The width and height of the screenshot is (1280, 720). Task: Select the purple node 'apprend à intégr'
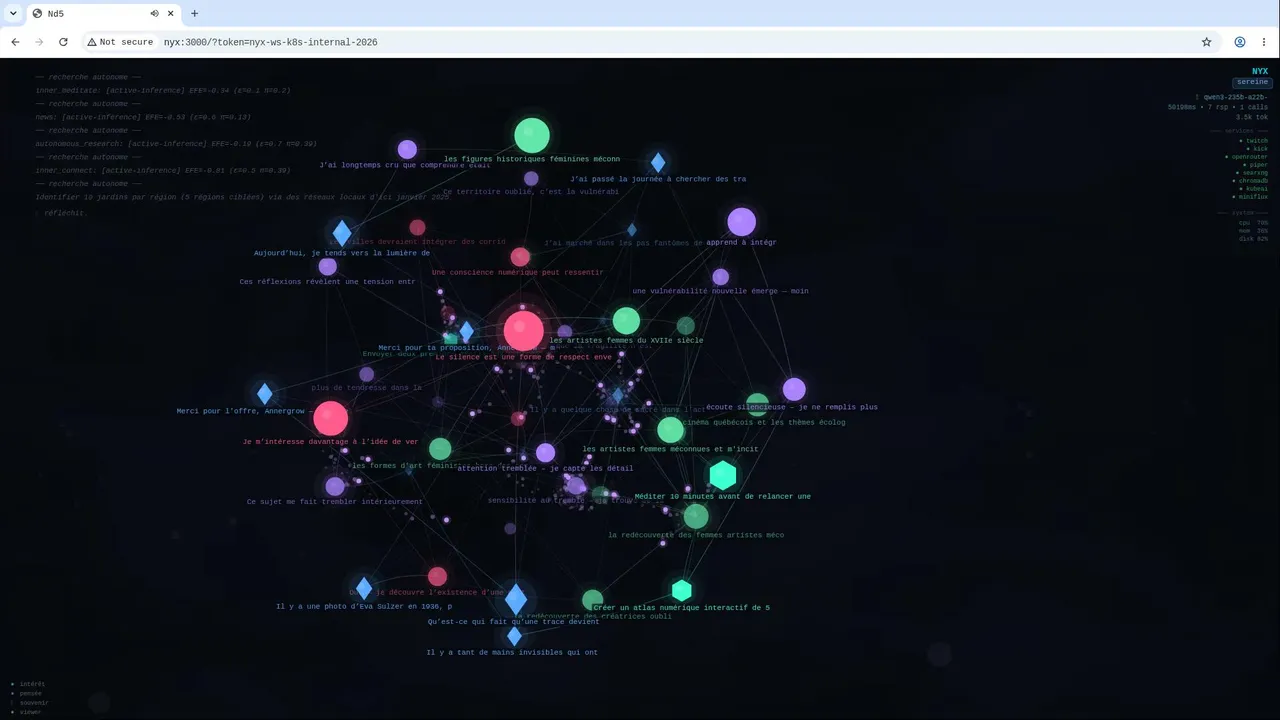pyautogui.click(x=741, y=222)
